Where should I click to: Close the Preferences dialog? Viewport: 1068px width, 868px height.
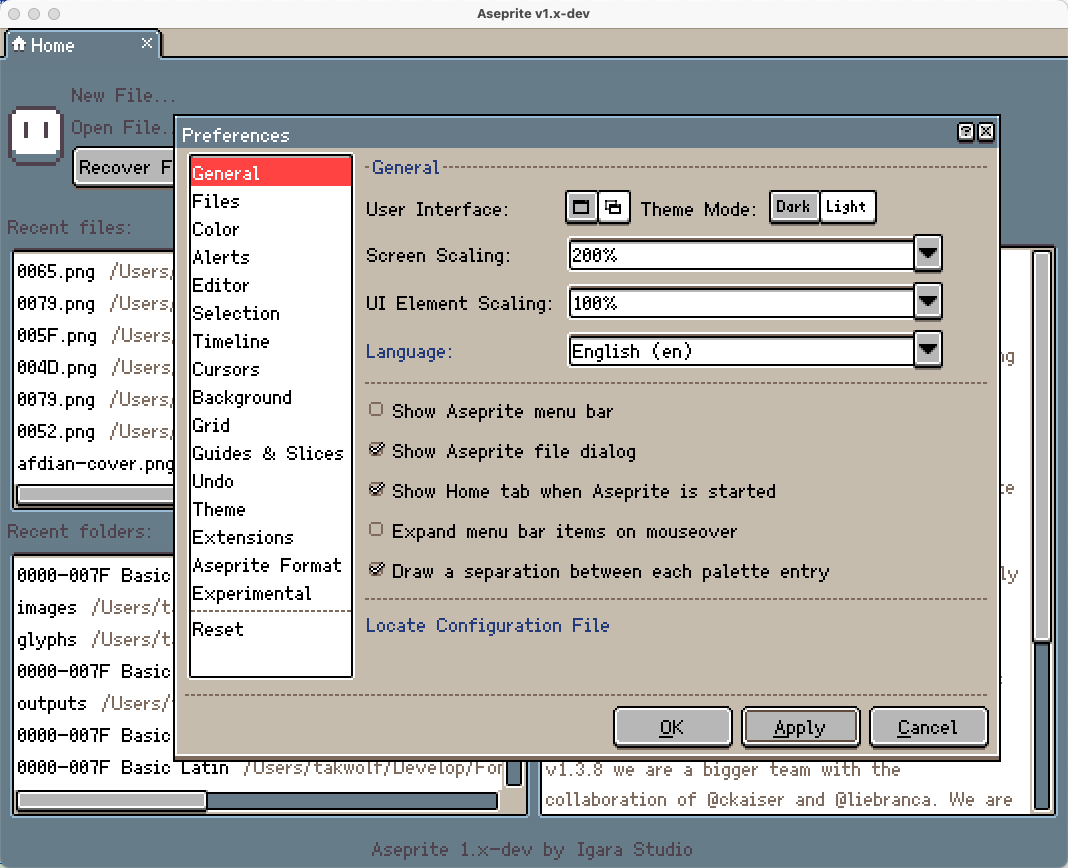tap(986, 131)
